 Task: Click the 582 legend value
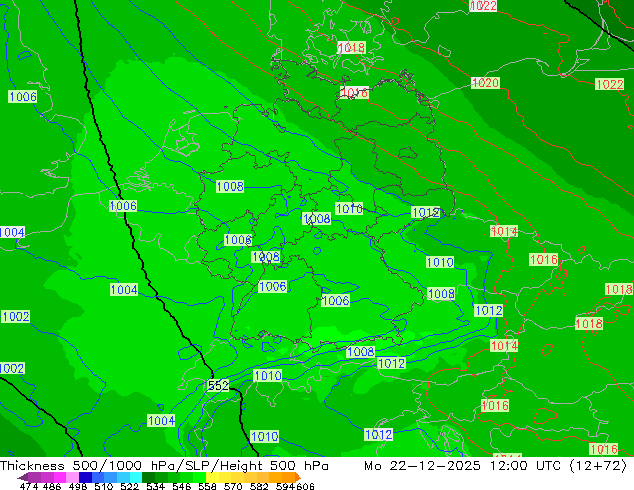259,486
